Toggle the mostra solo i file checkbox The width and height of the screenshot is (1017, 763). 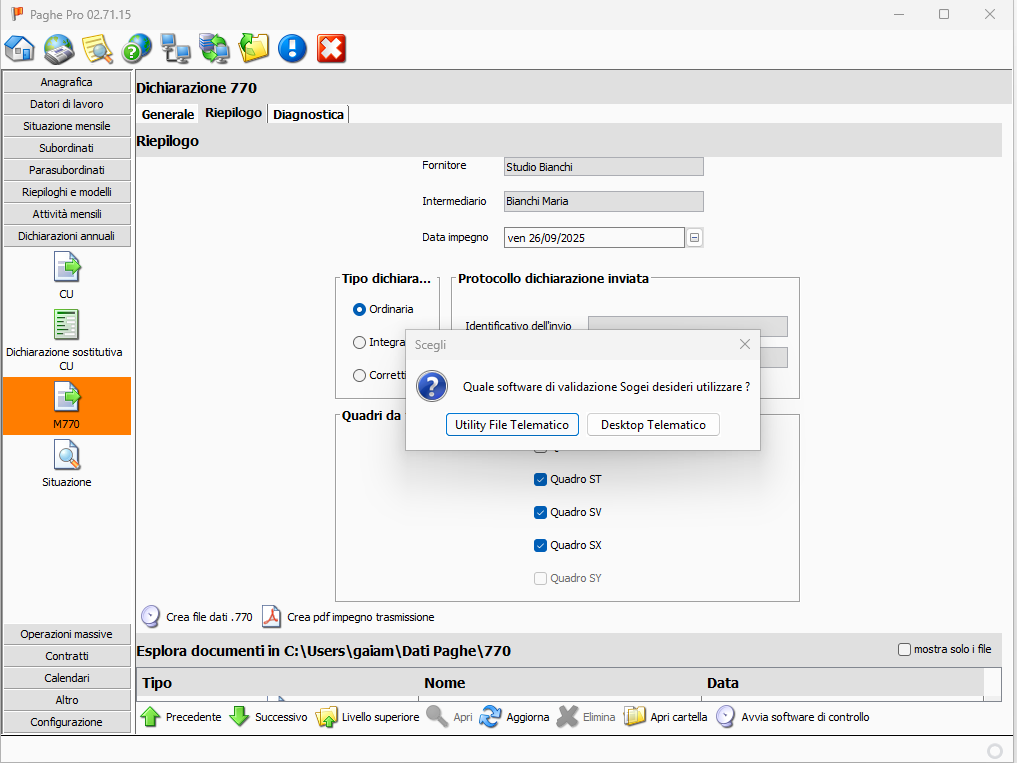click(905, 650)
